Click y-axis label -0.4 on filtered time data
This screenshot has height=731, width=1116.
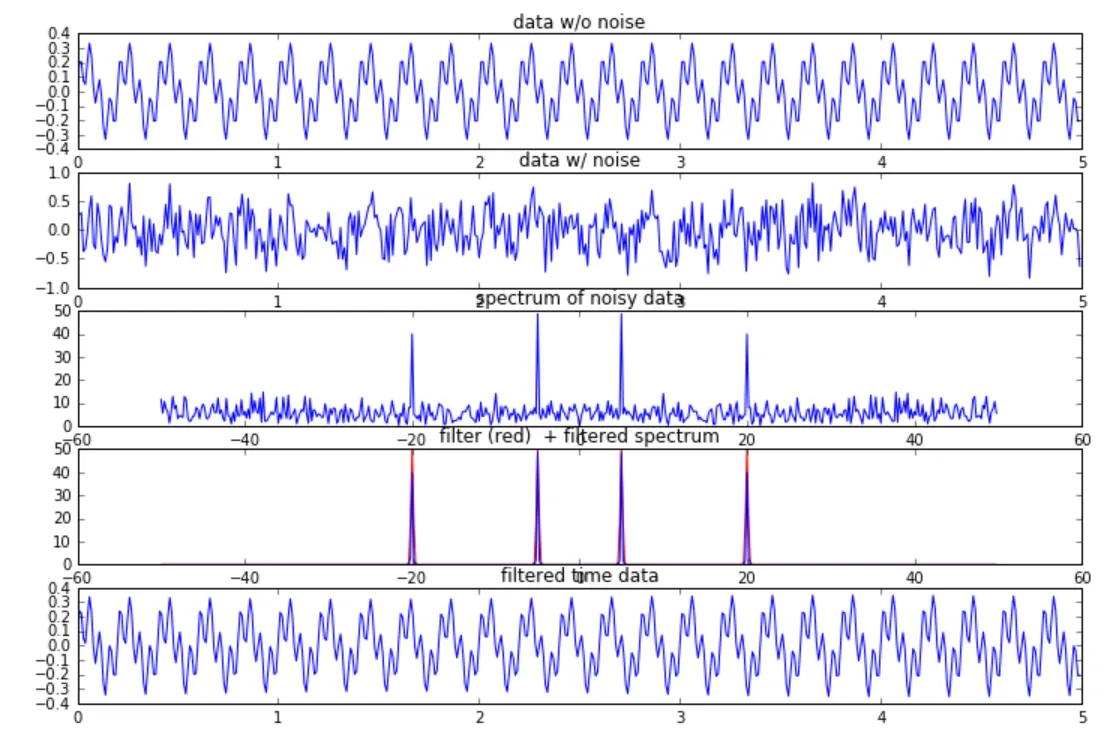pos(54,703)
